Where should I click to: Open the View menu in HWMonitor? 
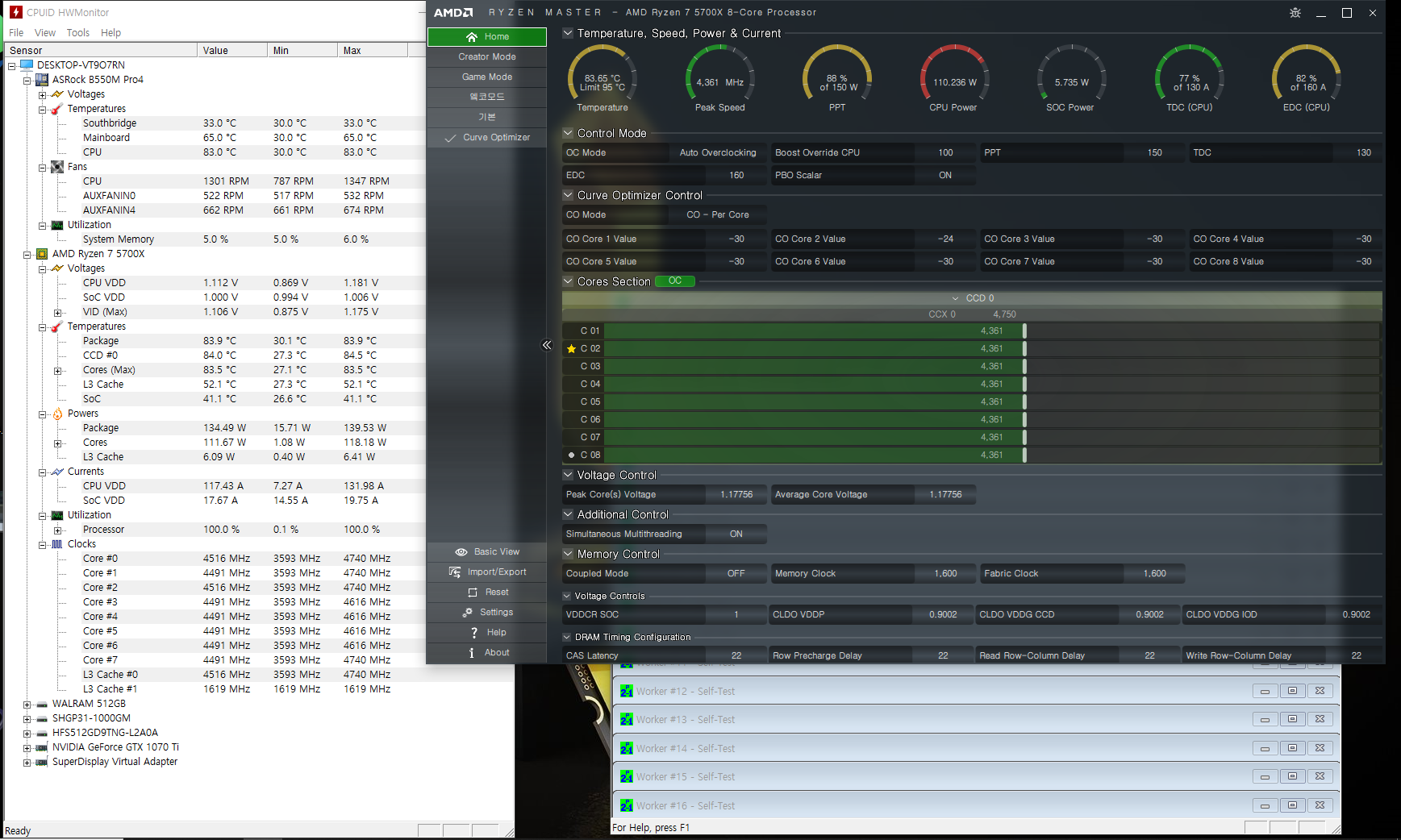click(x=45, y=33)
